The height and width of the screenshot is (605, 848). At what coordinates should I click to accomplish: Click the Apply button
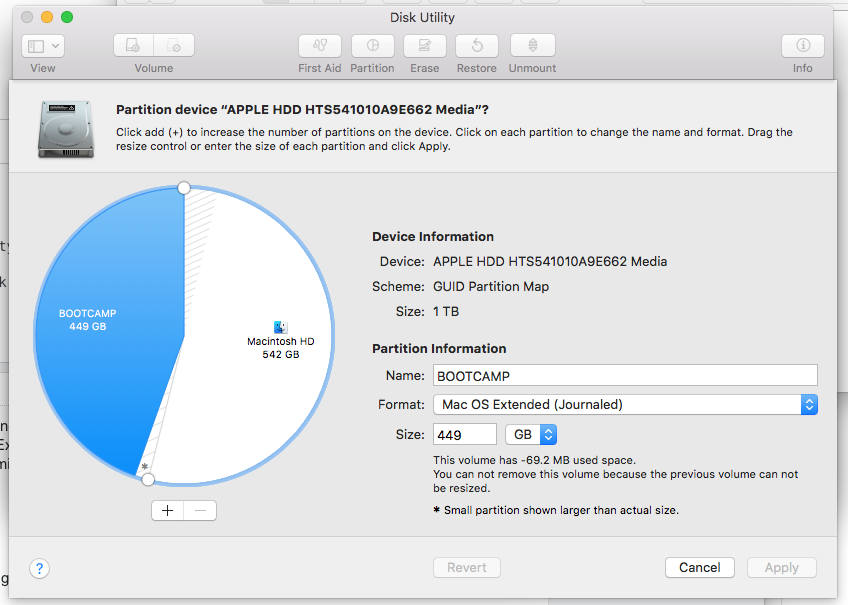coord(781,568)
